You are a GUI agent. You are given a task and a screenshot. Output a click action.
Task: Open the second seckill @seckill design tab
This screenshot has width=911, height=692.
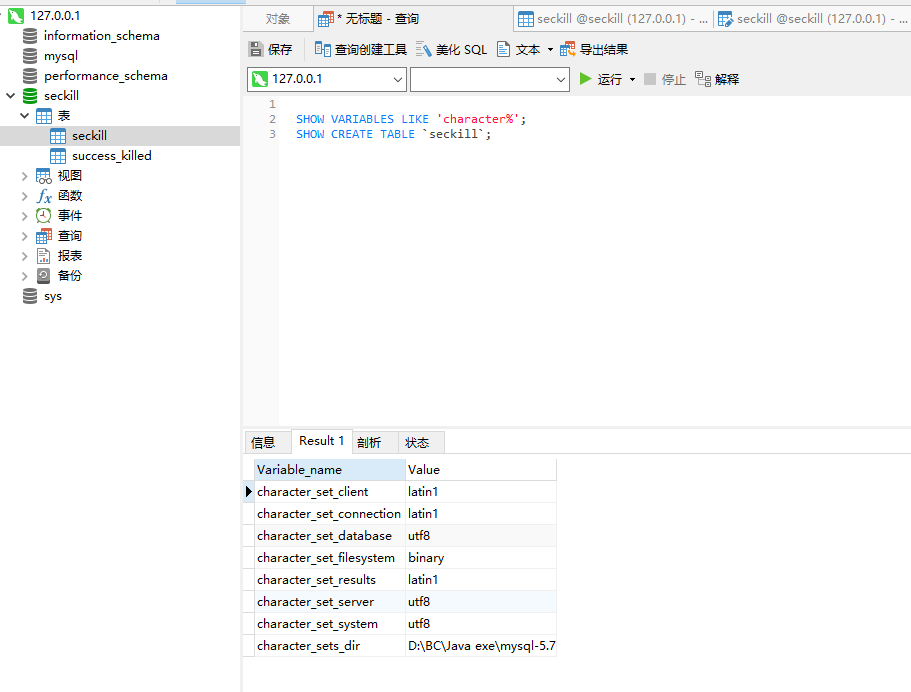click(x=812, y=19)
